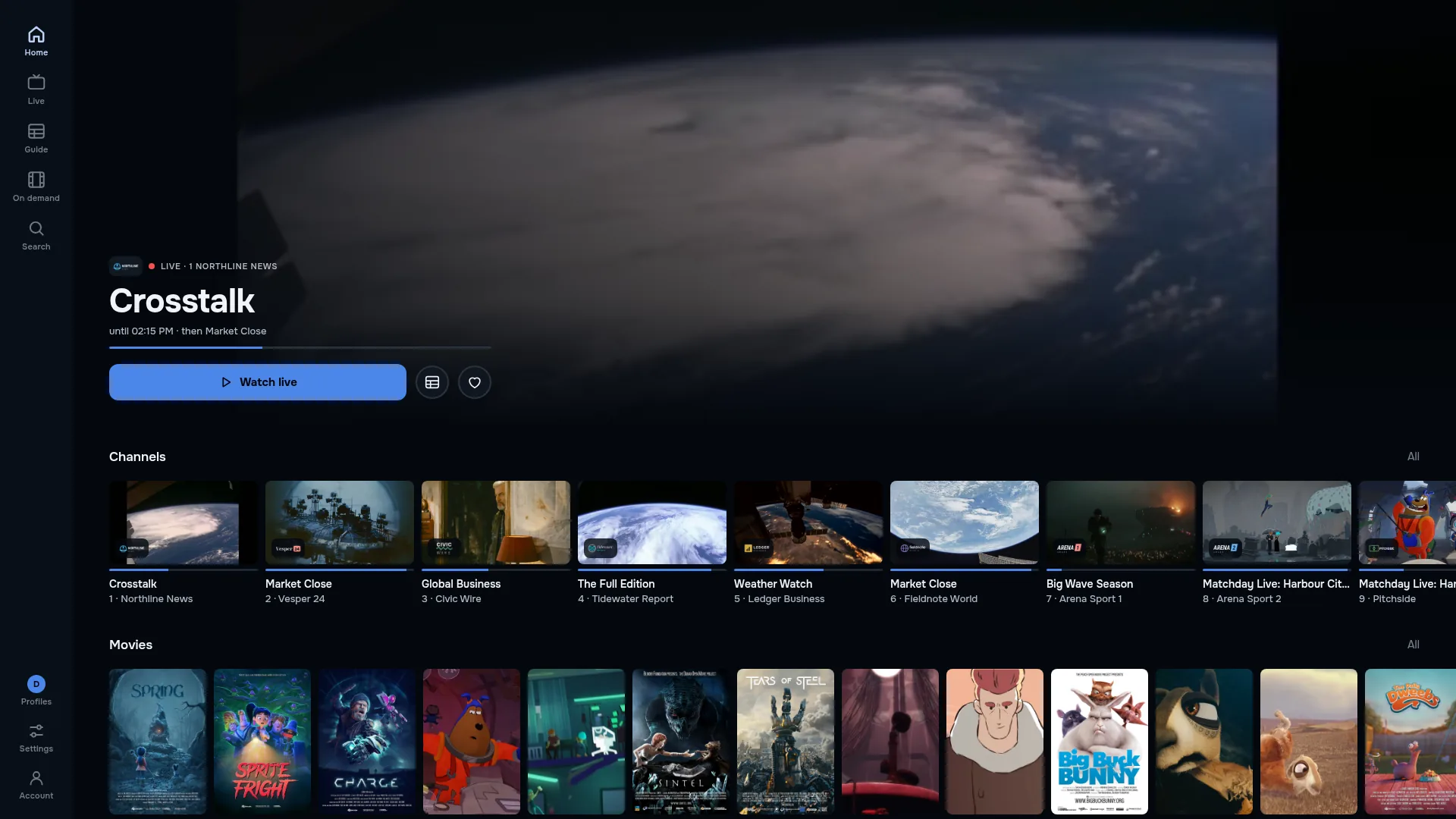Open Weather Watch on Ledger Business

pos(808,543)
